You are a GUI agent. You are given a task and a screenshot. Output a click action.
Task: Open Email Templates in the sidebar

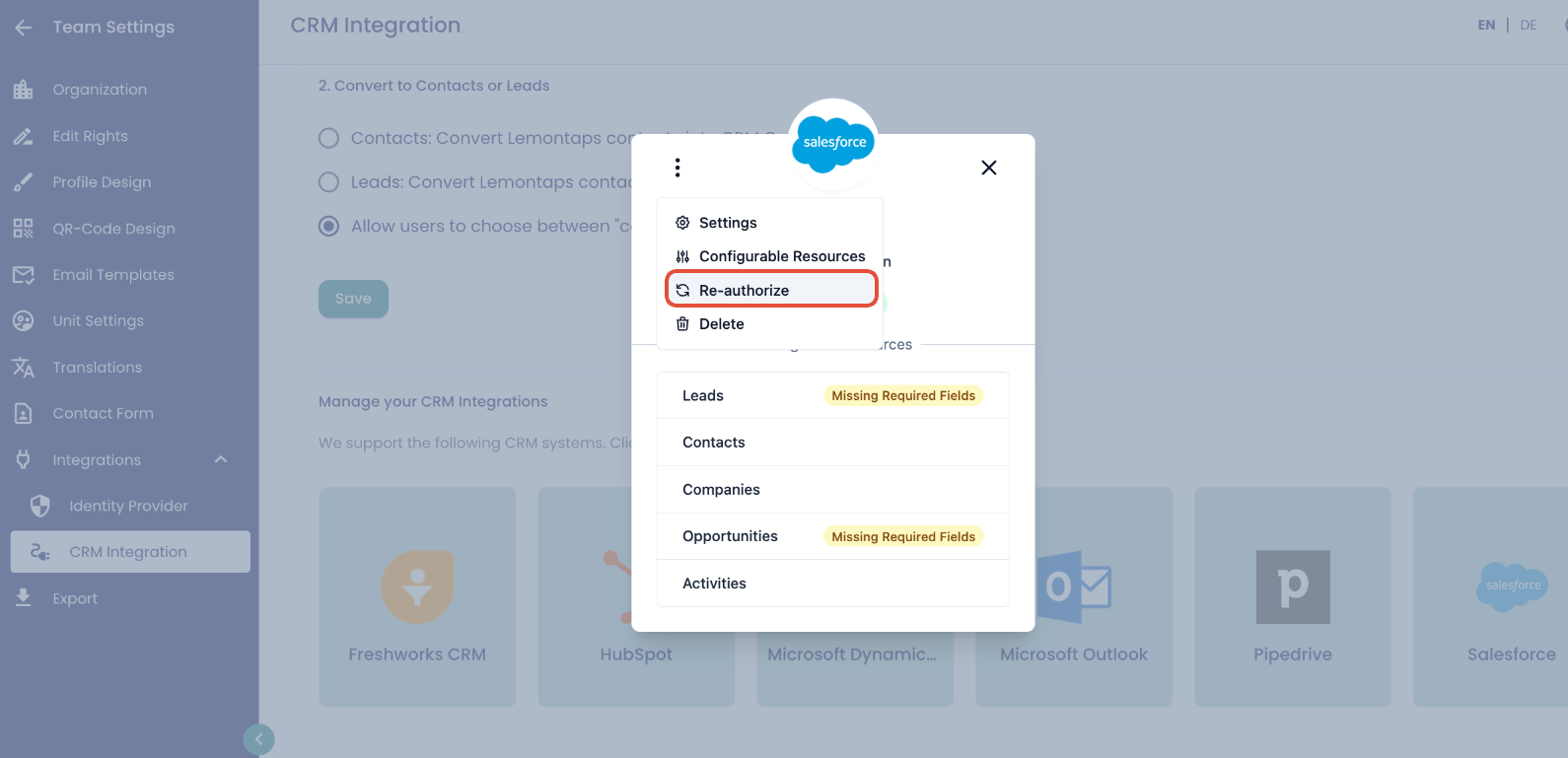pos(113,275)
